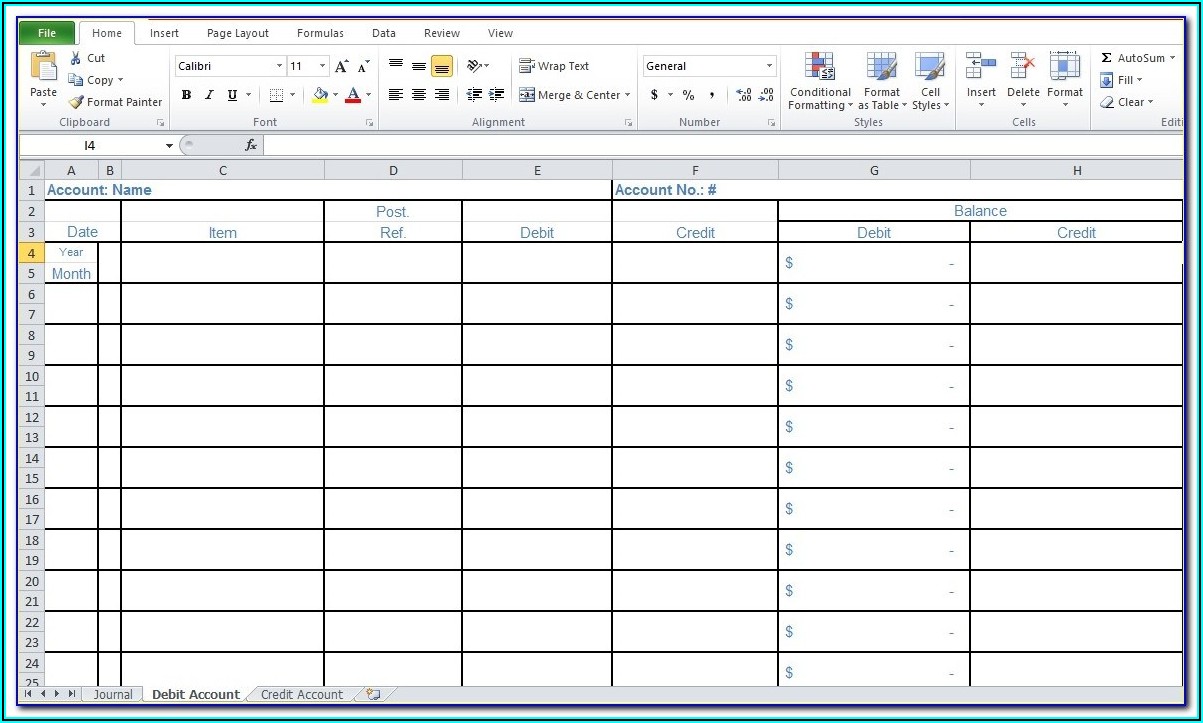Image resolution: width=1203 pixels, height=723 pixels.
Task: Toggle Italic formatting
Action: tap(209, 95)
